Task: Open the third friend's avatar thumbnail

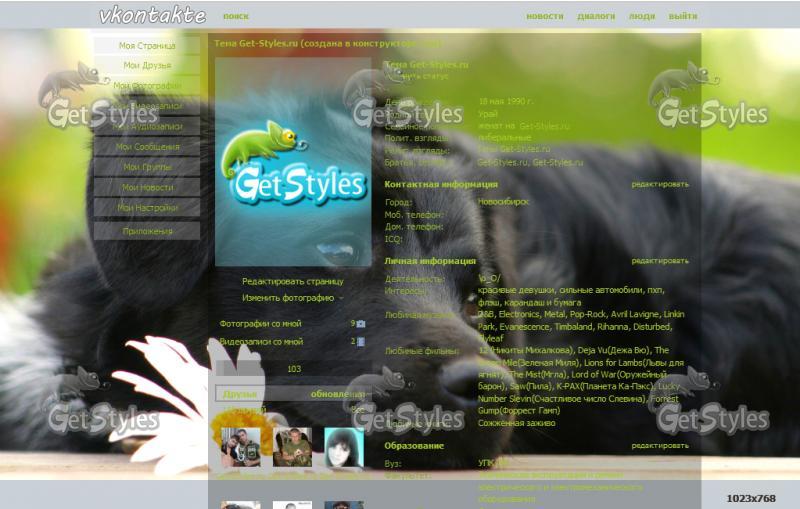Action: (343, 447)
